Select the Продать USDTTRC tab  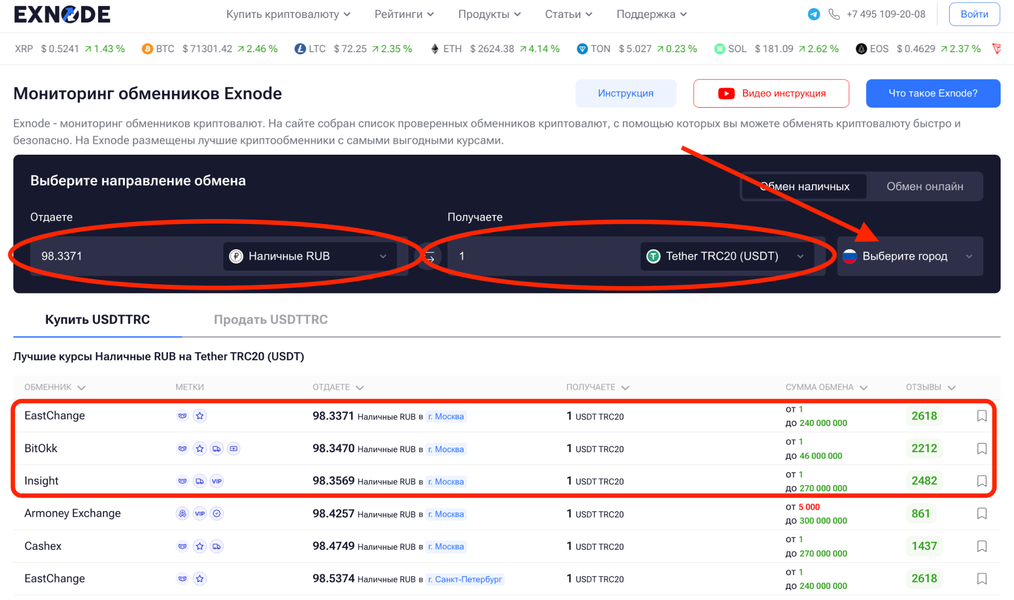pyautogui.click(x=270, y=320)
